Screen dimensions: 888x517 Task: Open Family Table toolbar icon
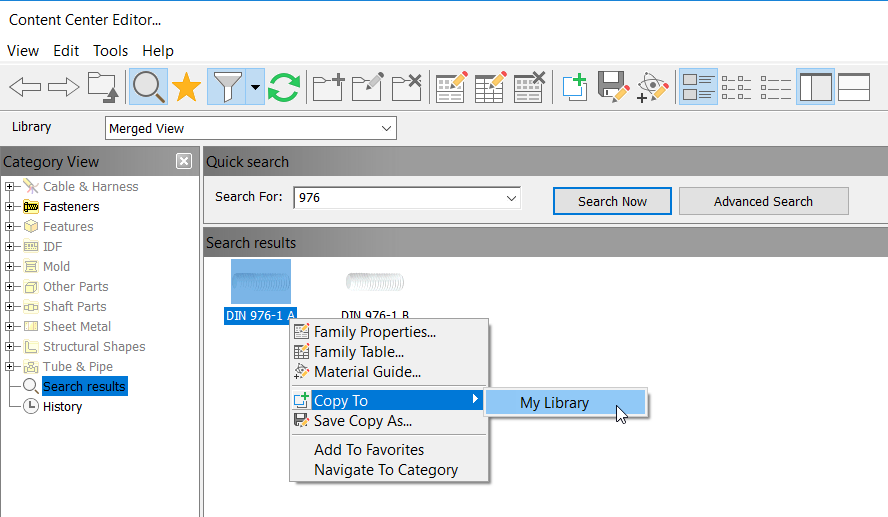tap(490, 87)
